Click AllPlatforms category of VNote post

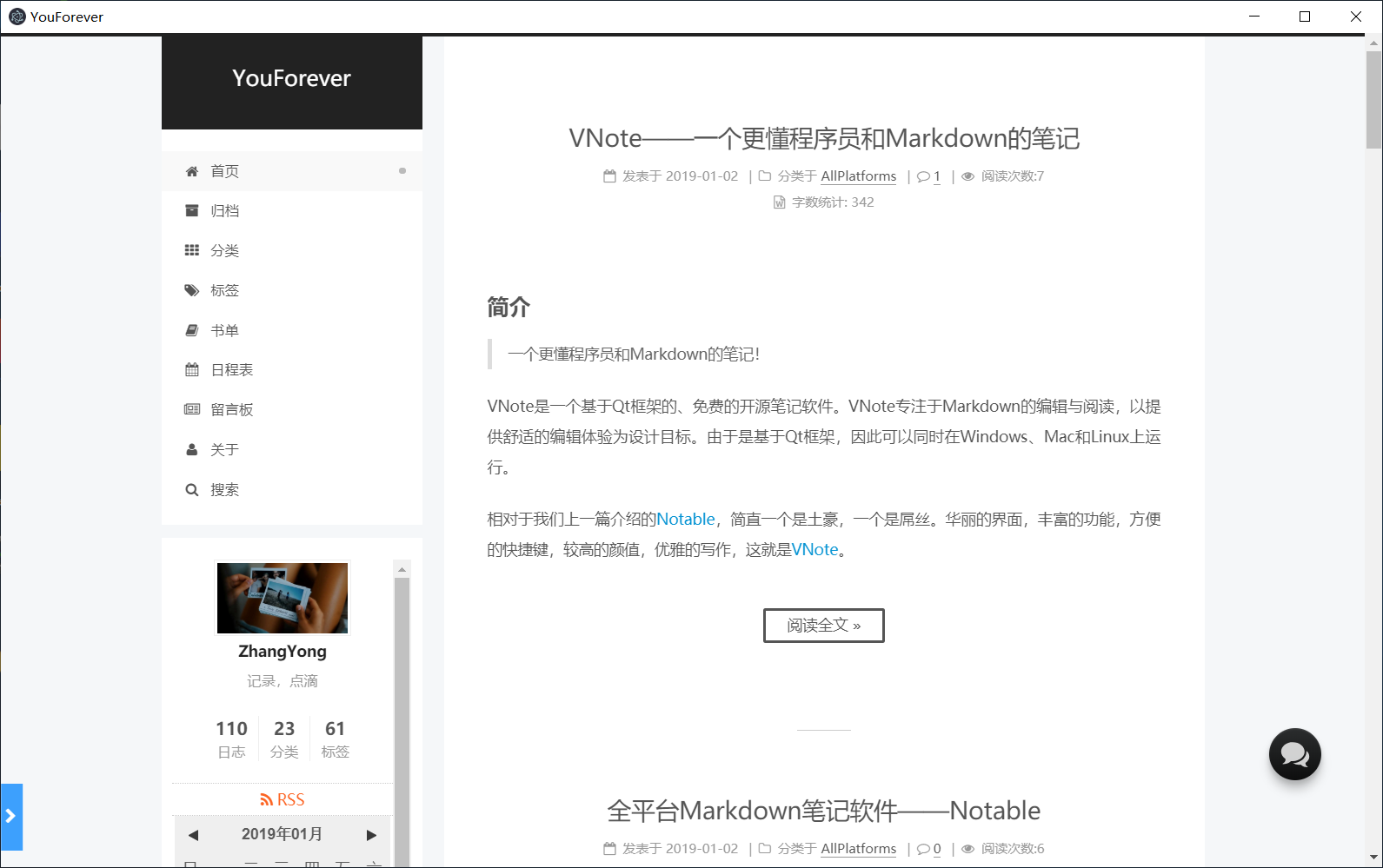859,176
